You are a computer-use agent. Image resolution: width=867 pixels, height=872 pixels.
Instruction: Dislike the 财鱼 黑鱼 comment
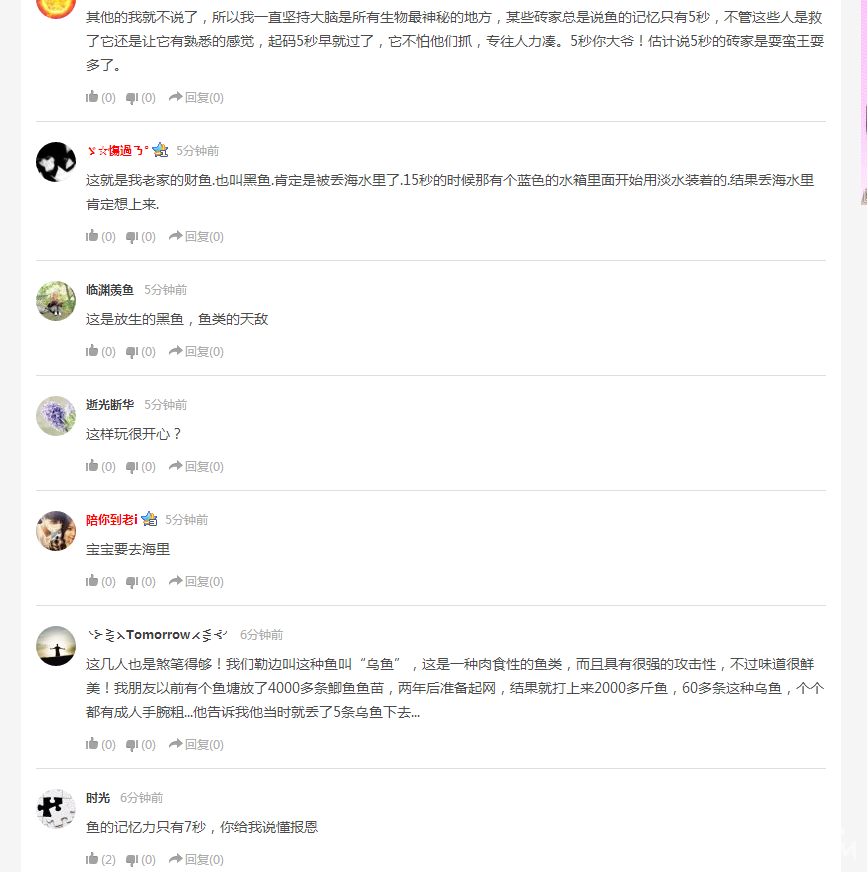(141, 237)
